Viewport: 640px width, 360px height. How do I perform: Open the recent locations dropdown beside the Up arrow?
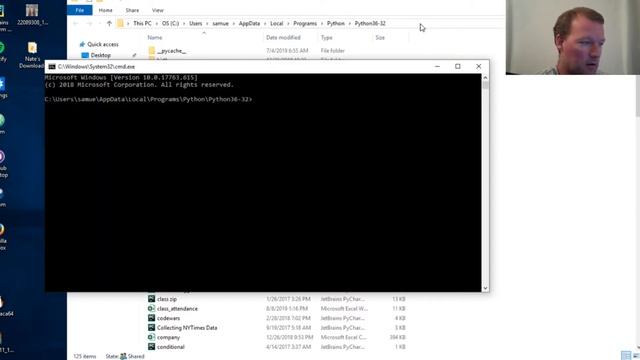(x=99, y=24)
